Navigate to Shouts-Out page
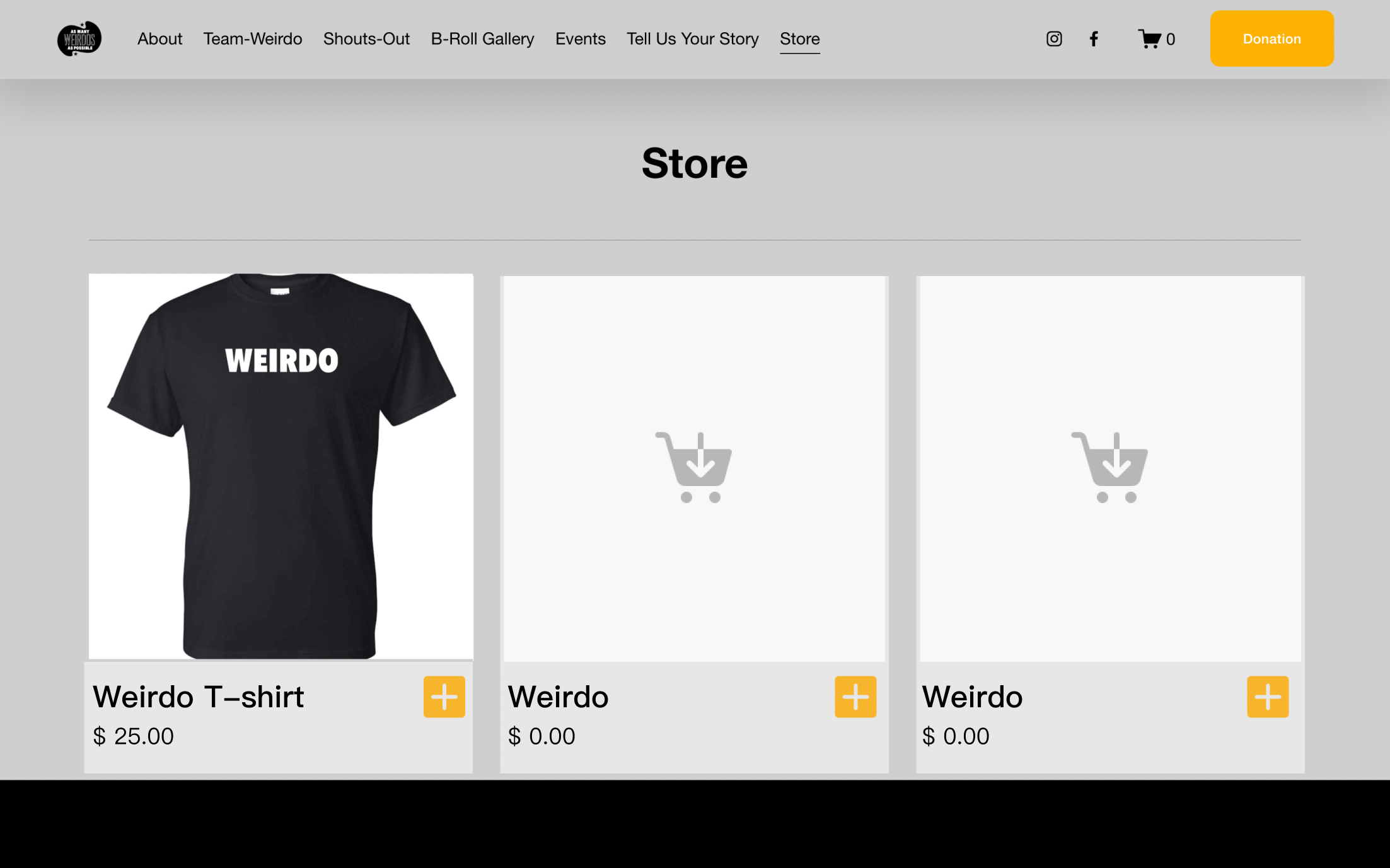The width and height of the screenshot is (1390, 868). click(366, 39)
